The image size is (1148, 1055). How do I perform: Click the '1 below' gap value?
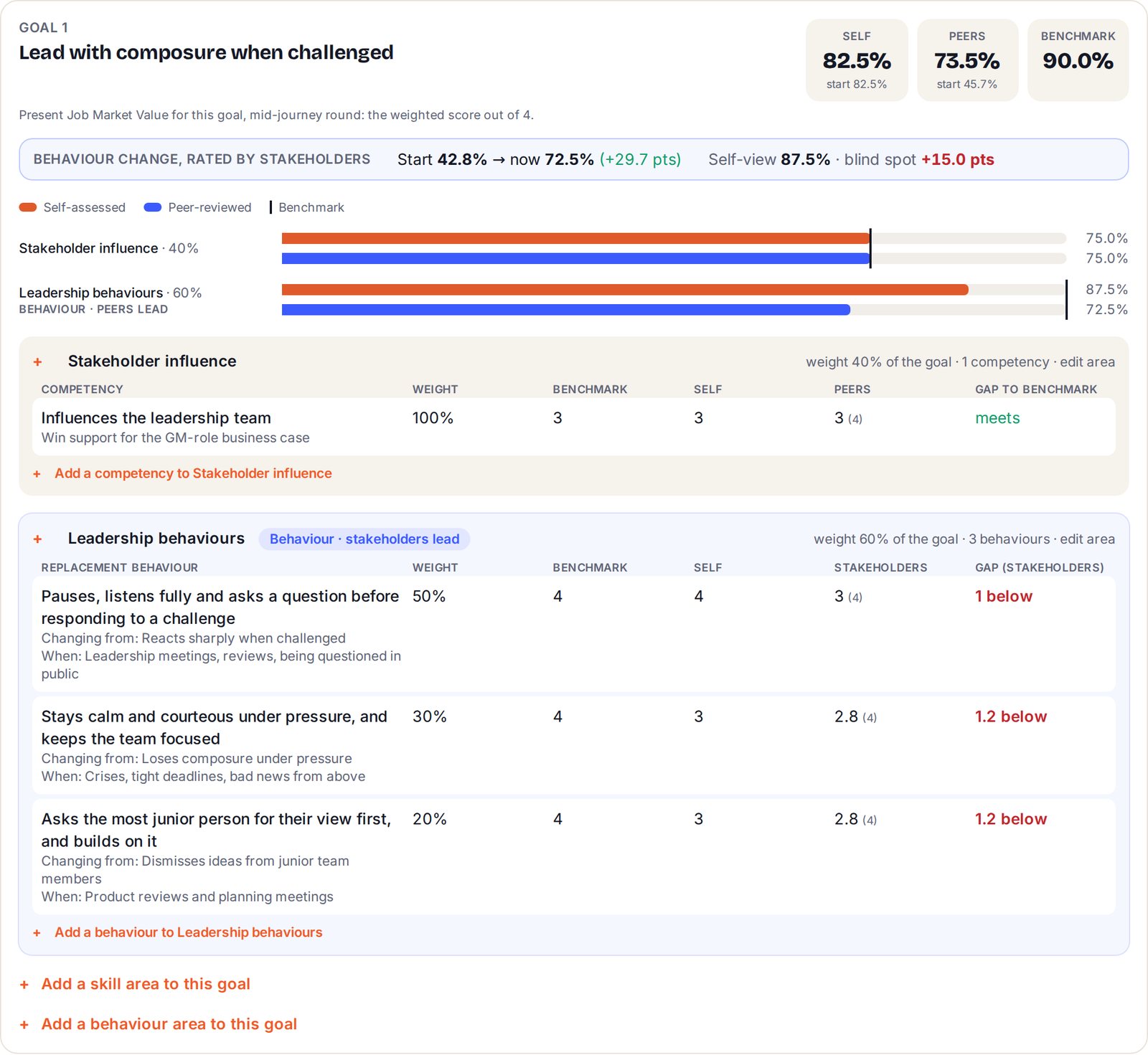click(x=1004, y=596)
